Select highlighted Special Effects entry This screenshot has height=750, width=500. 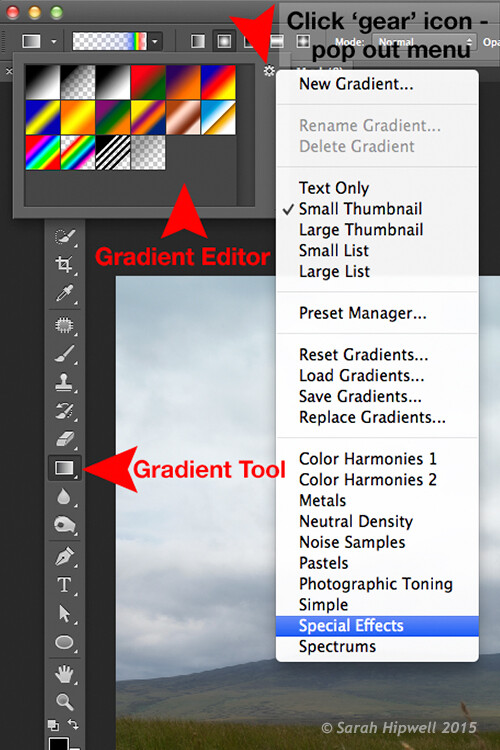[x=377, y=626]
